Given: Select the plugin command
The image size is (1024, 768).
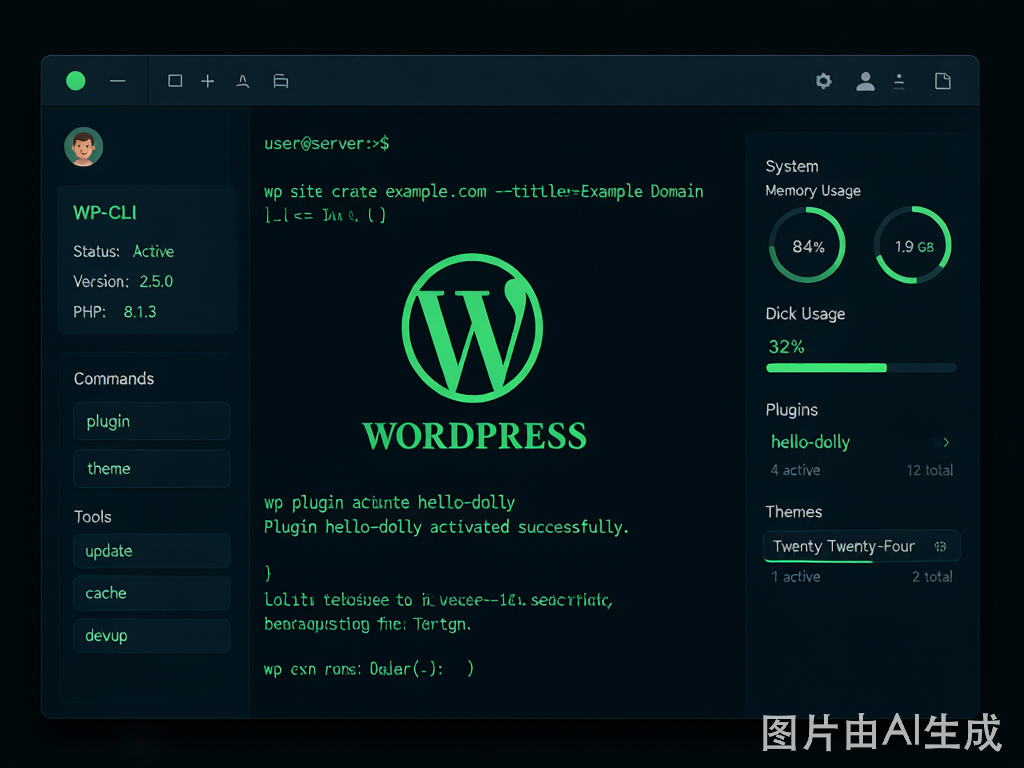Looking at the screenshot, I should tap(152, 421).
